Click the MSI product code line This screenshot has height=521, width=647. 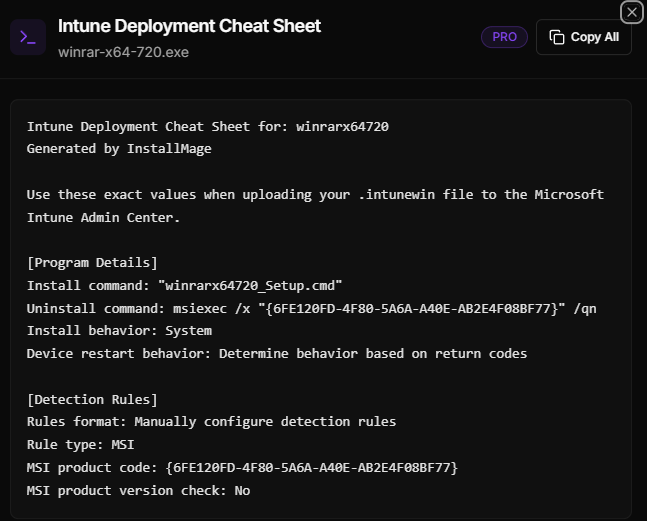242,468
